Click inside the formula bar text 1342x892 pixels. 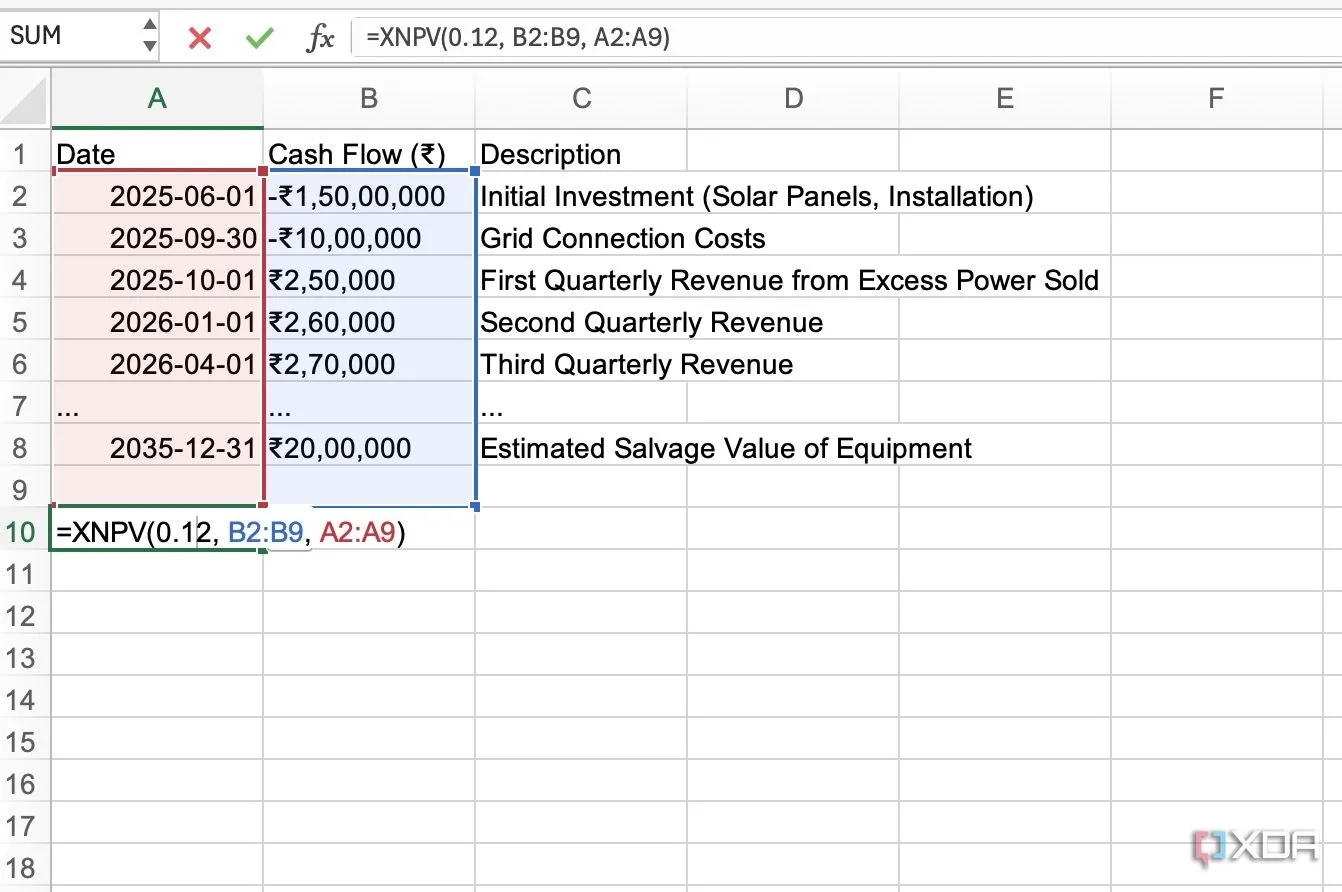700,38
